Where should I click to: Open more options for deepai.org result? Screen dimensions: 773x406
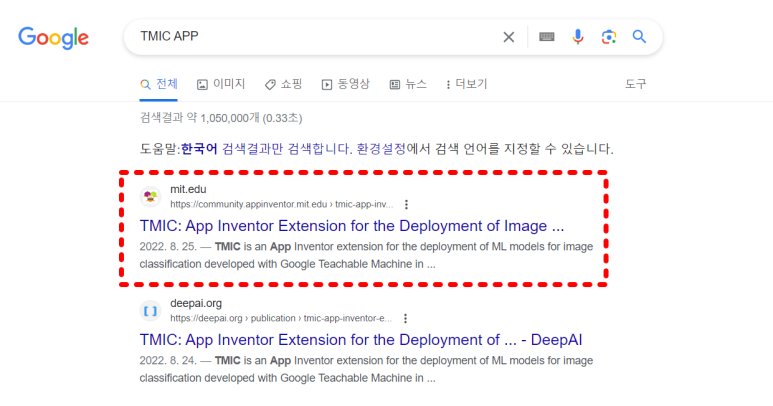[405, 318]
